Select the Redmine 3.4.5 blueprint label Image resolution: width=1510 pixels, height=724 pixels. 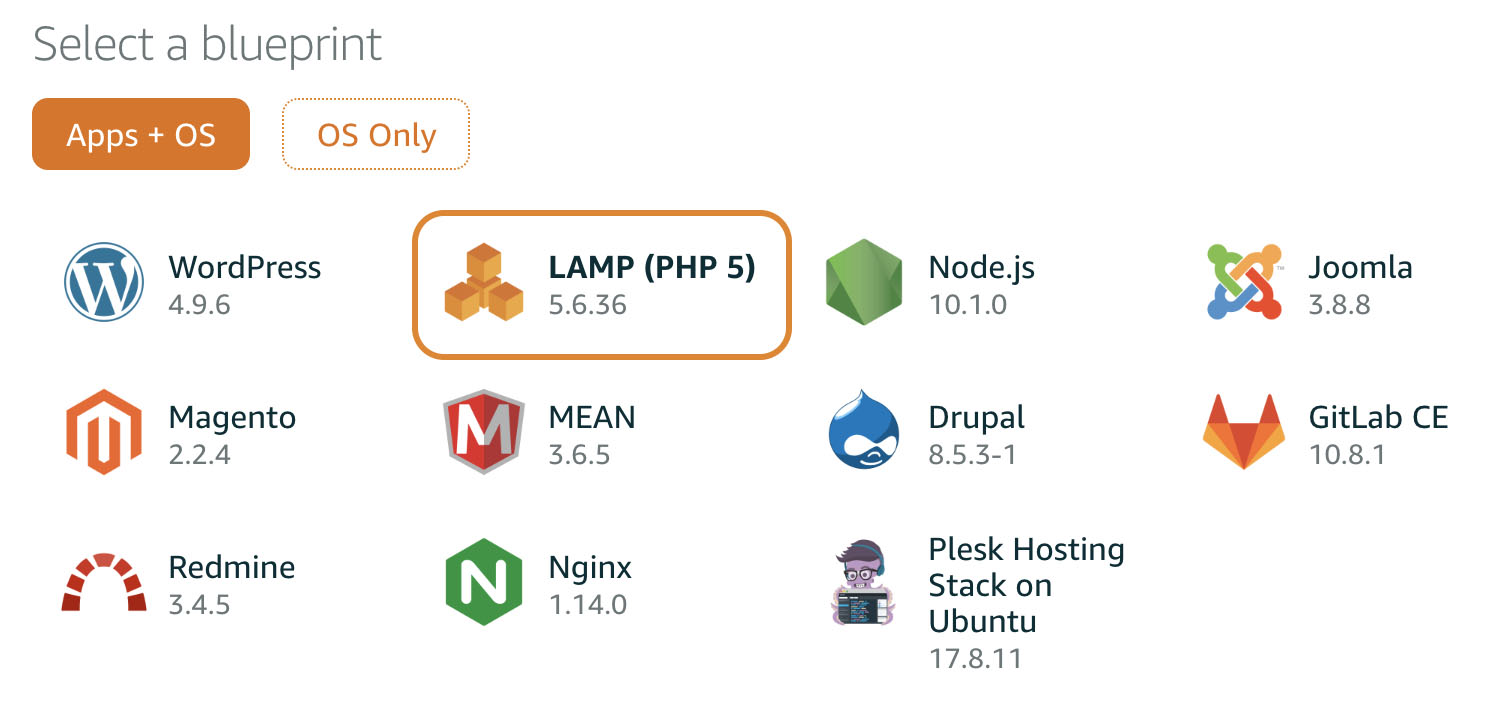point(232,584)
